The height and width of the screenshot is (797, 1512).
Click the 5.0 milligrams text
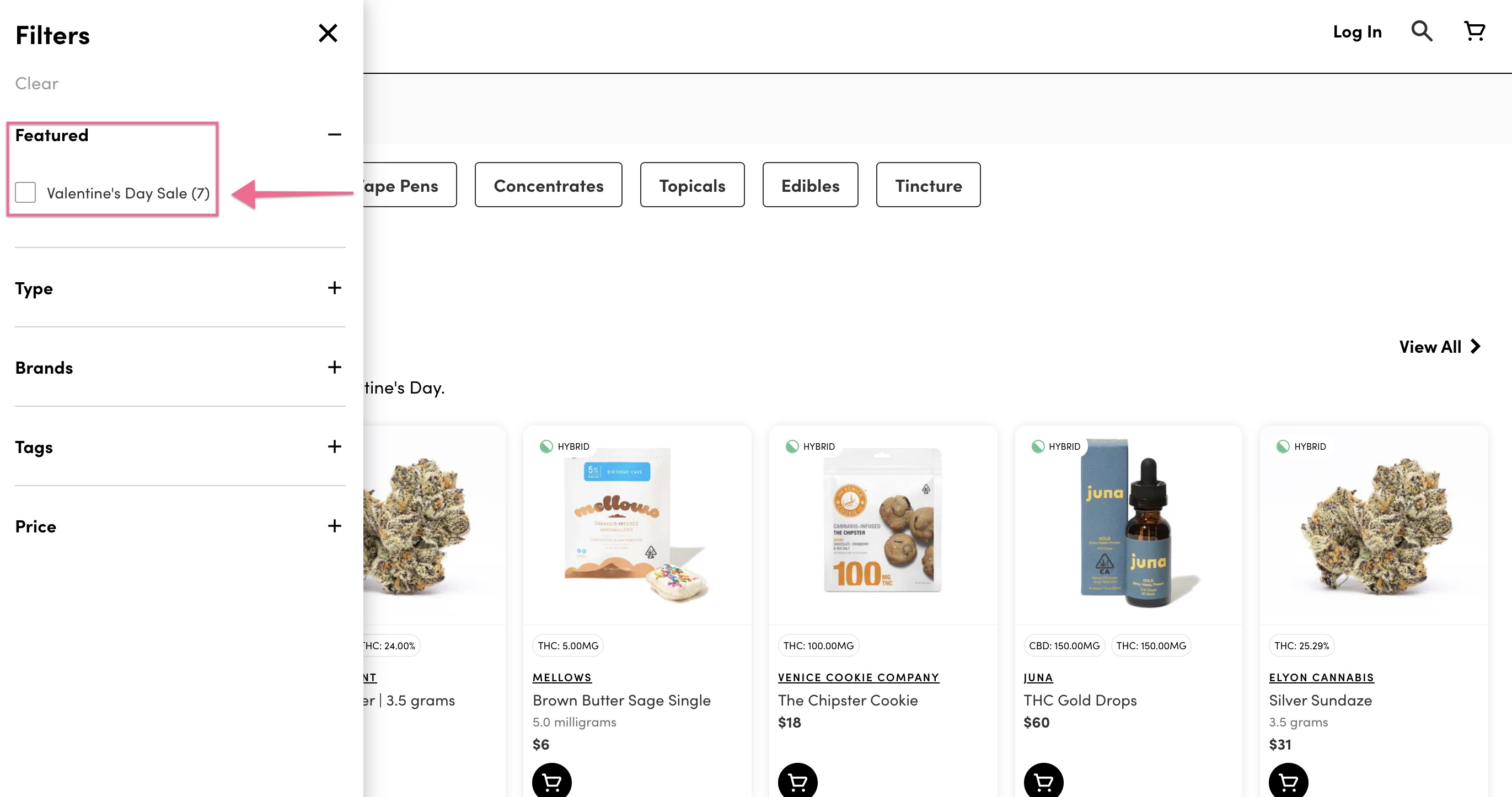574,722
